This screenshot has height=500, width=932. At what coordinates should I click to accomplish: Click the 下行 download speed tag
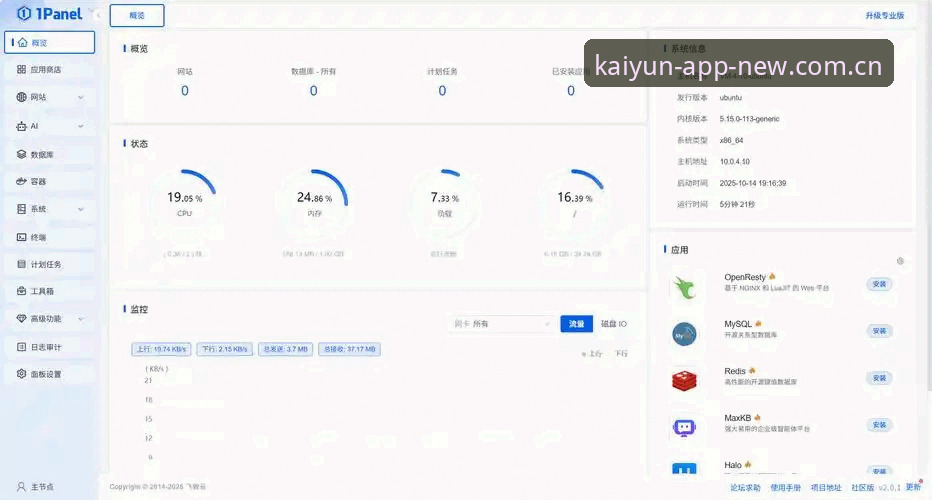[x=225, y=350]
